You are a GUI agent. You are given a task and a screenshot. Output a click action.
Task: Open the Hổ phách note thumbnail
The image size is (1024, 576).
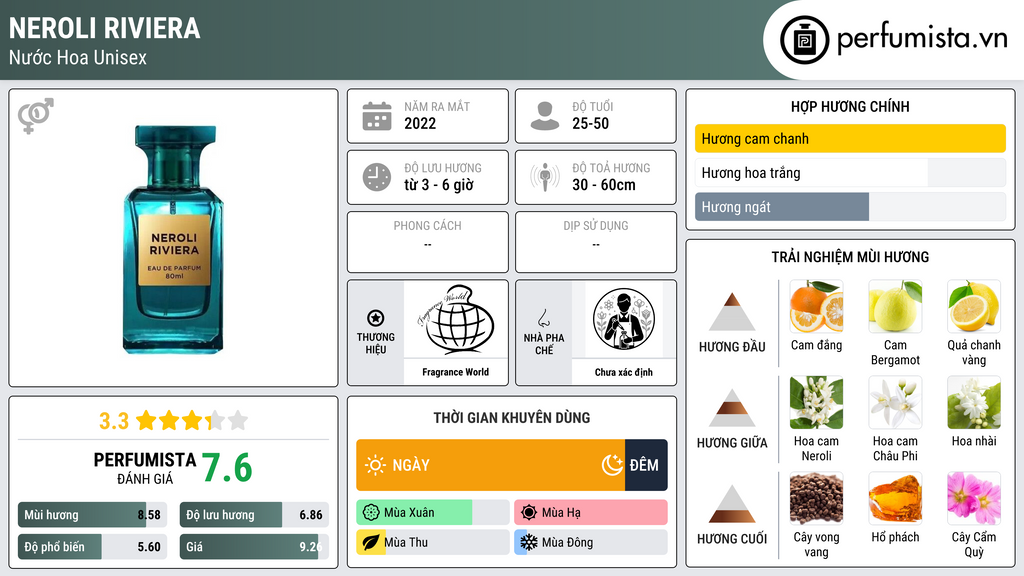895,498
